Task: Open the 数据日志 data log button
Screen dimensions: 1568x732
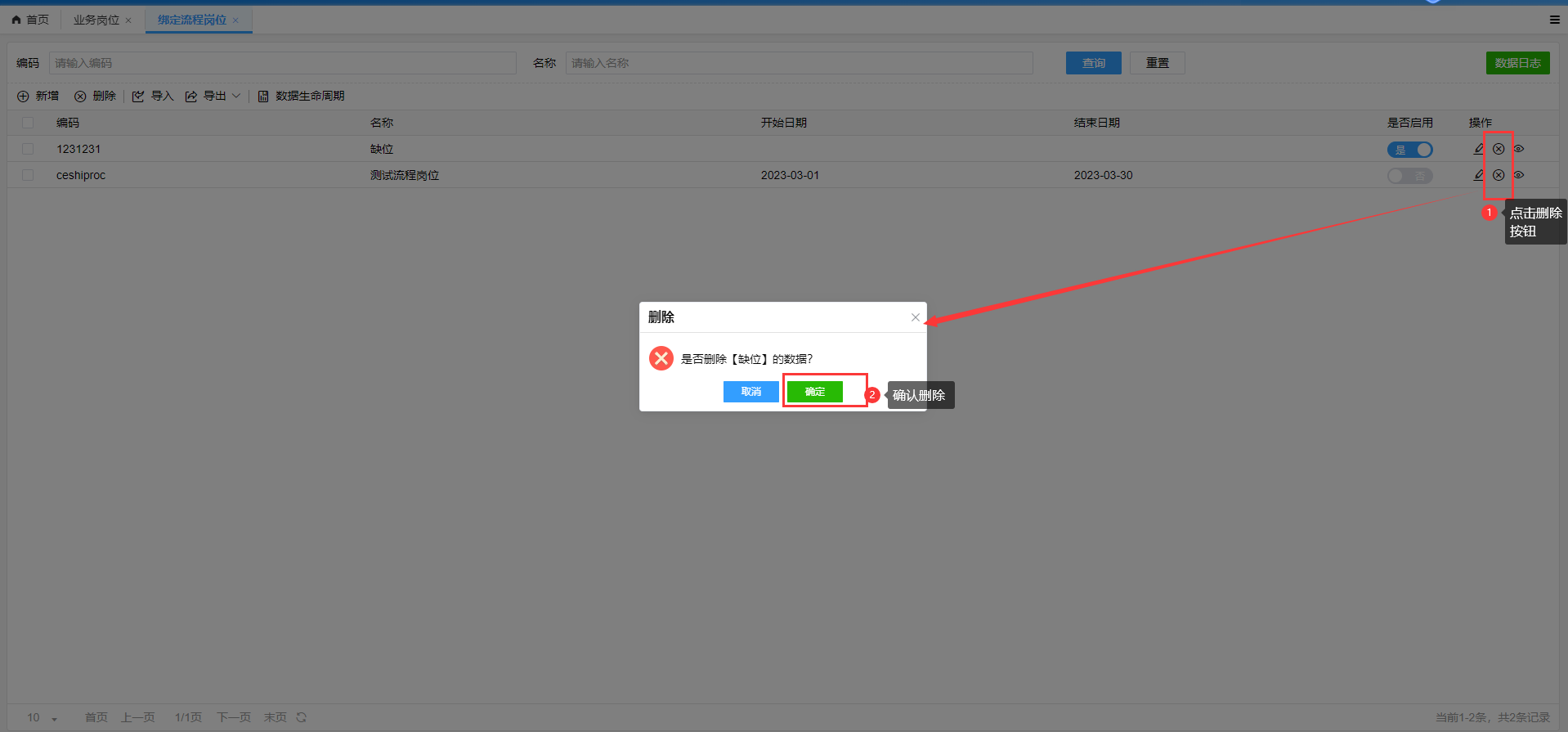Action: click(1518, 63)
